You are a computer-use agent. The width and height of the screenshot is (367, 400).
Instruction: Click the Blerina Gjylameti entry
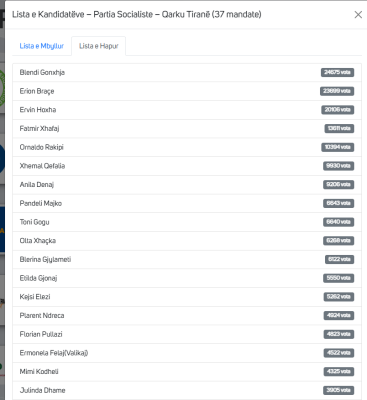pos(187,259)
